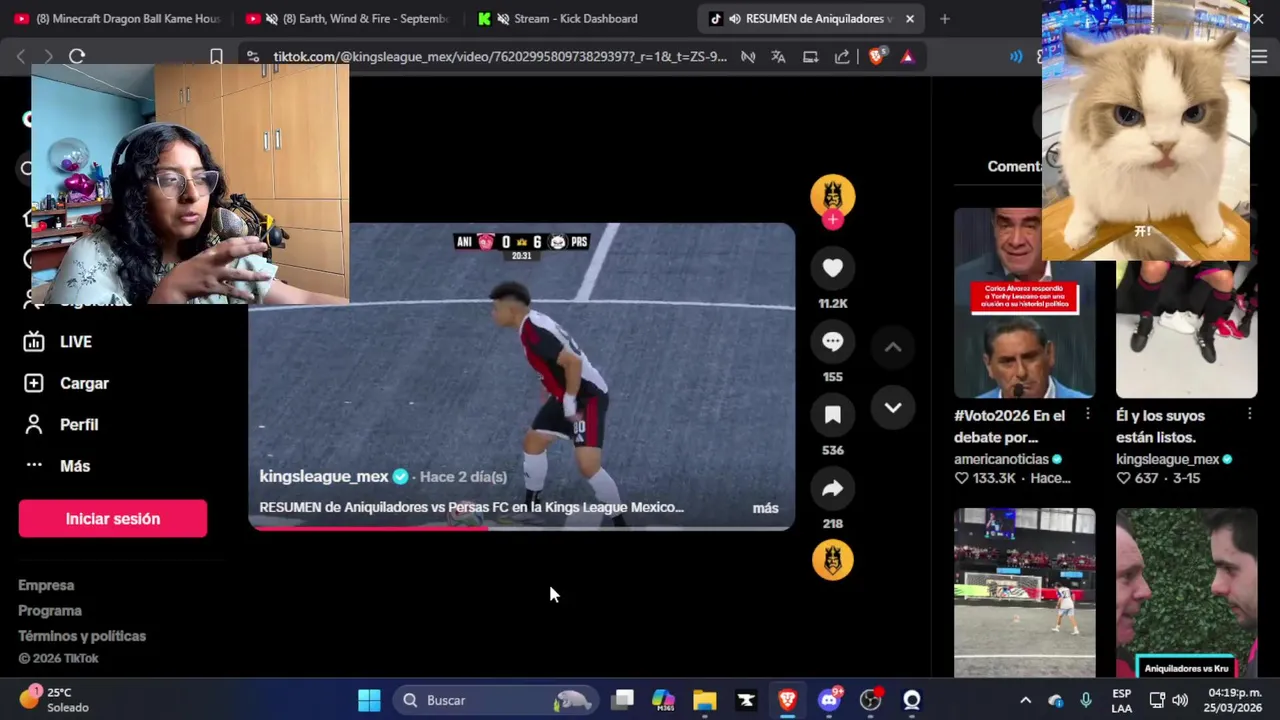Click the tiktok.com URL address field
This screenshot has width=1280, height=720.
[500, 57]
